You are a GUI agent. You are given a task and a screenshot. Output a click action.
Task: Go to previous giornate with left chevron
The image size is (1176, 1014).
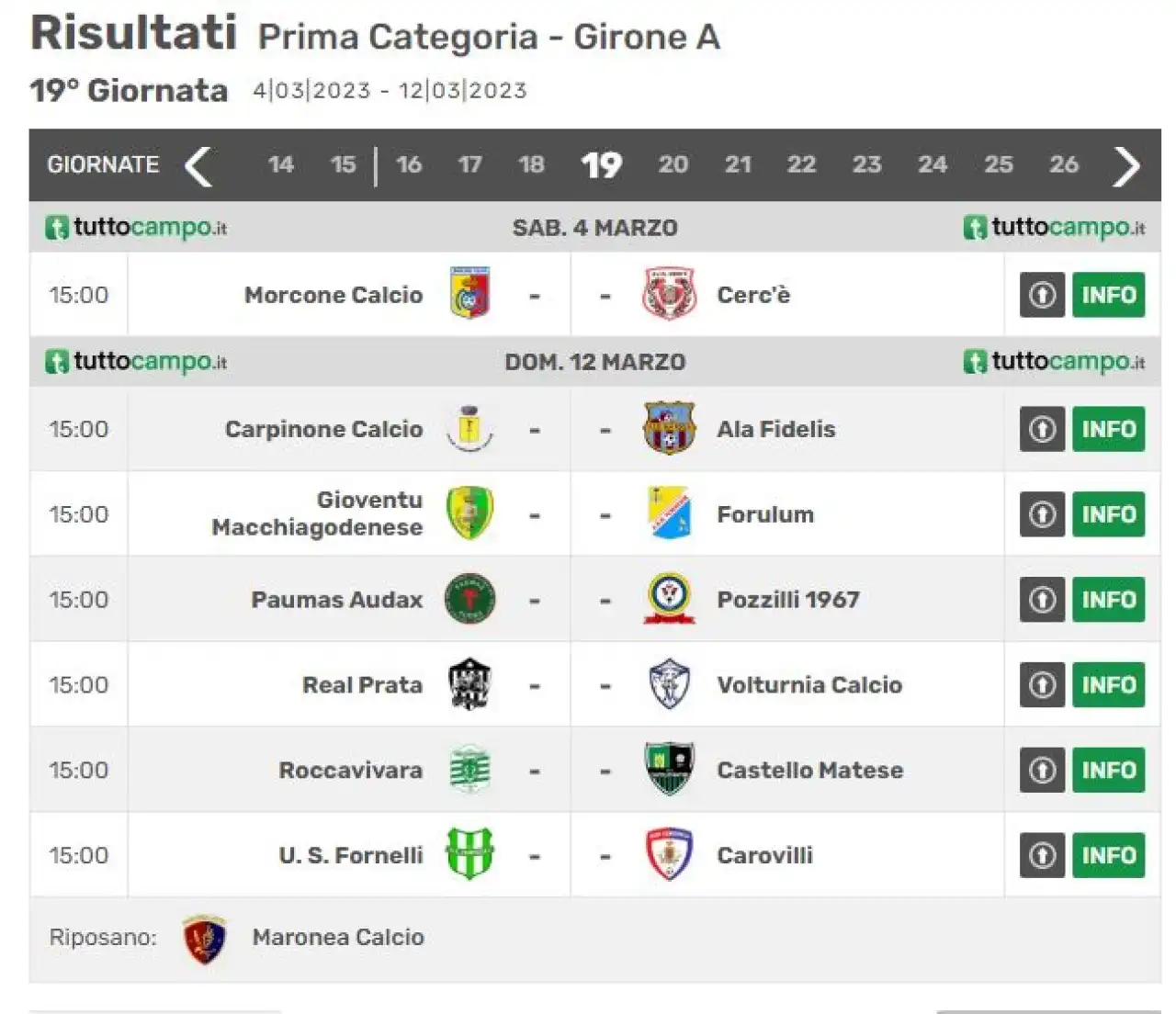(199, 166)
